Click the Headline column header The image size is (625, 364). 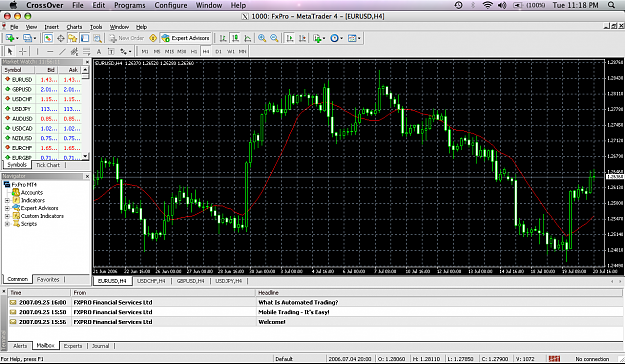pos(438,293)
